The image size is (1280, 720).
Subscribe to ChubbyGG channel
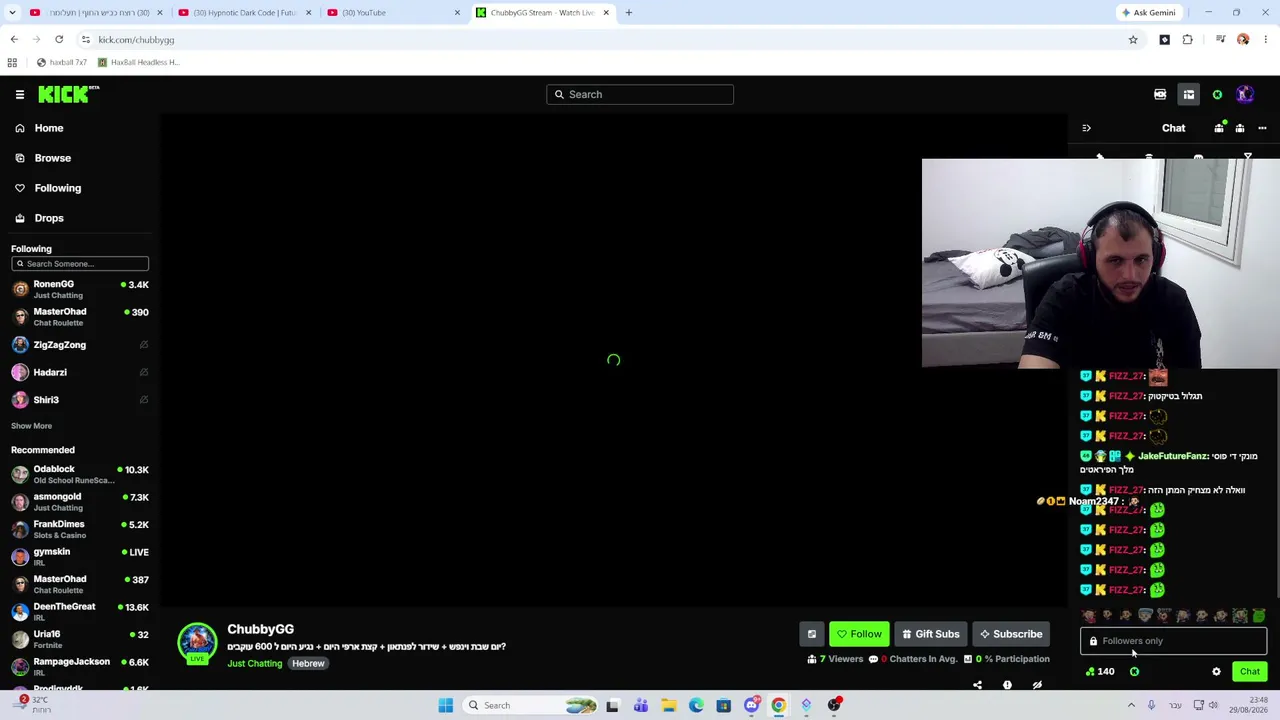click(x=1011, y=634)
